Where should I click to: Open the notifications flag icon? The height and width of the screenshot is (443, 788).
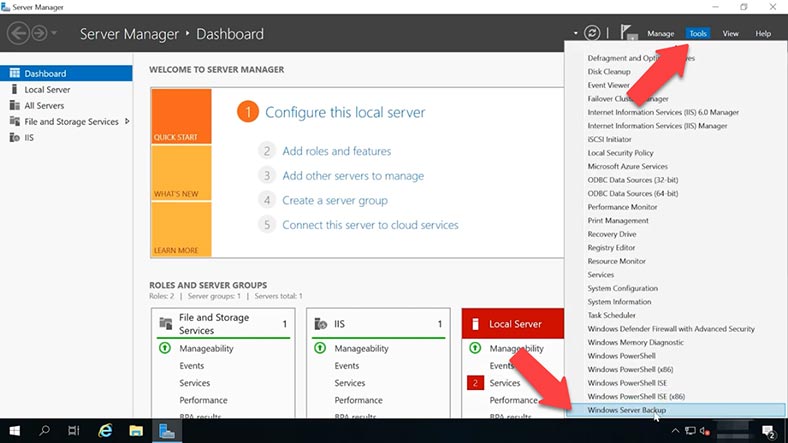(x=628, y=33)
